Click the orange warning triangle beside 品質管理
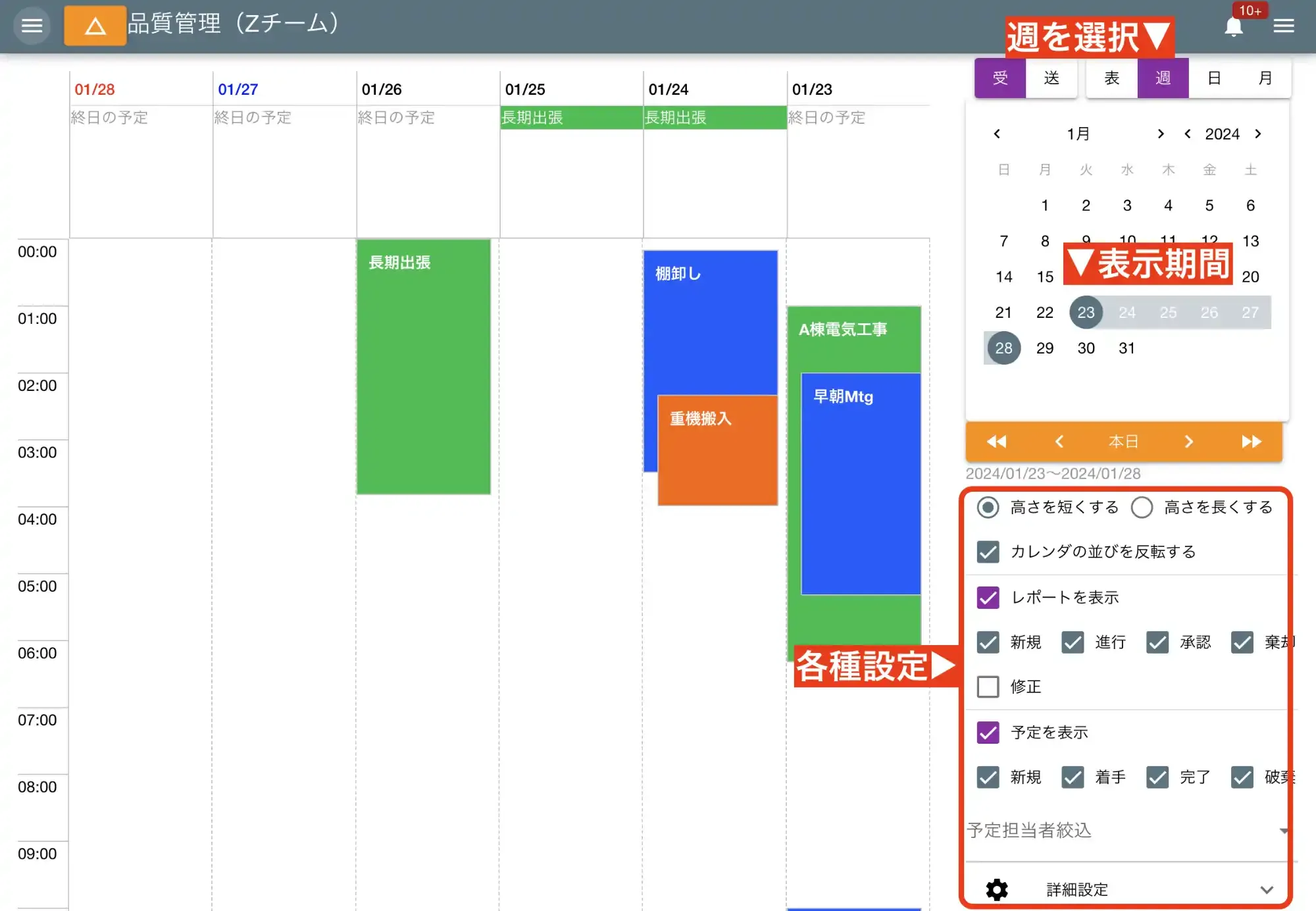The height and width of the screenshot is (911, 1316). tap(95, 26)
